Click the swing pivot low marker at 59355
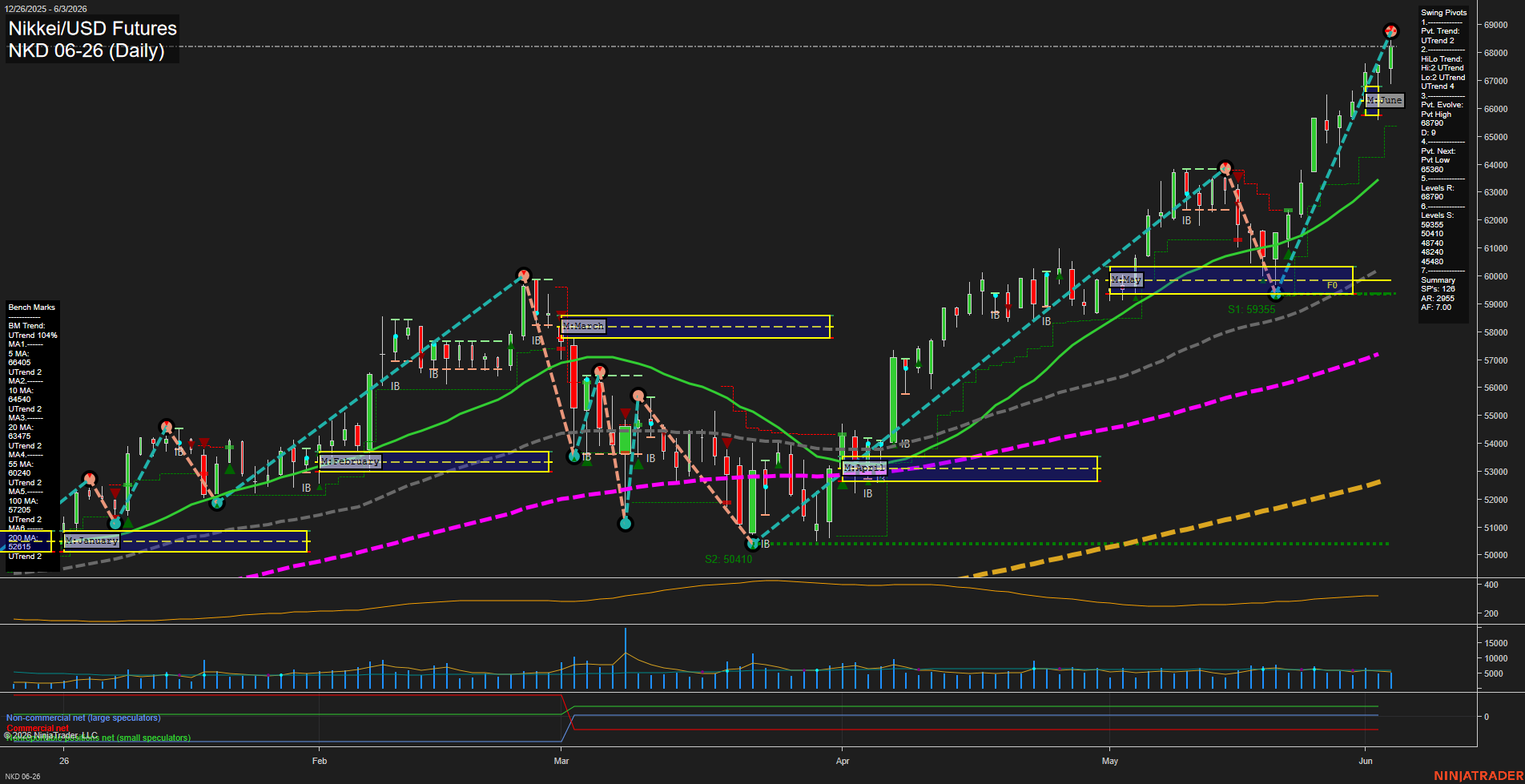Image resolution: width=1525 pixels, height=784 pixels. coord(1276,294)
